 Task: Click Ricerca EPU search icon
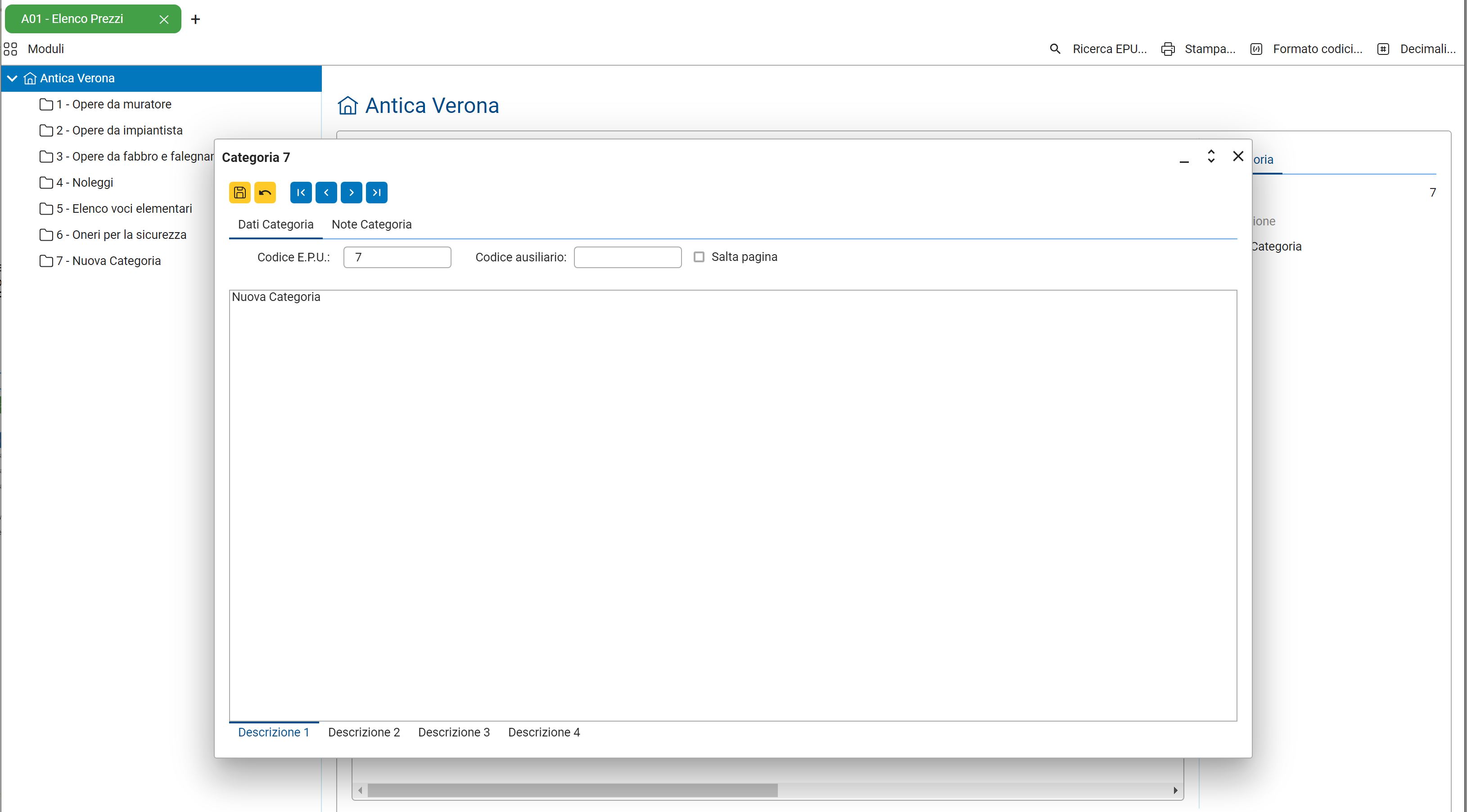(1055, 49)
